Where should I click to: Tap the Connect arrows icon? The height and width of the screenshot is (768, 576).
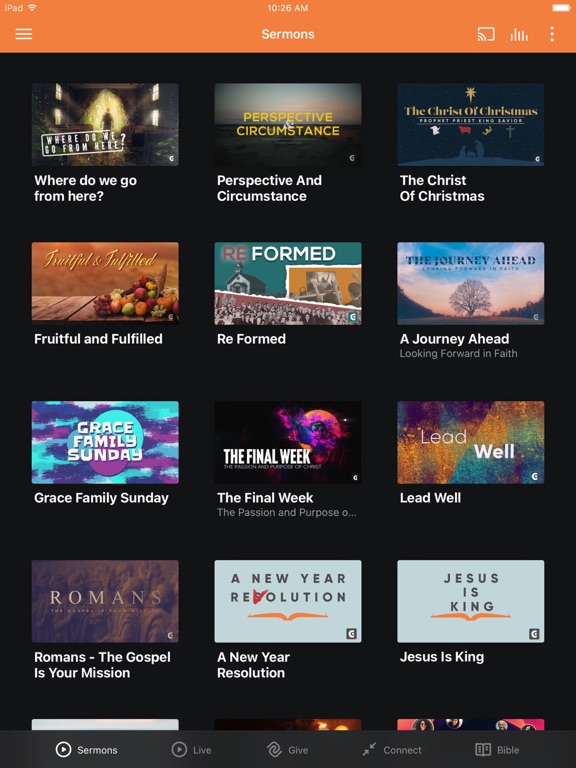point(369,749)
